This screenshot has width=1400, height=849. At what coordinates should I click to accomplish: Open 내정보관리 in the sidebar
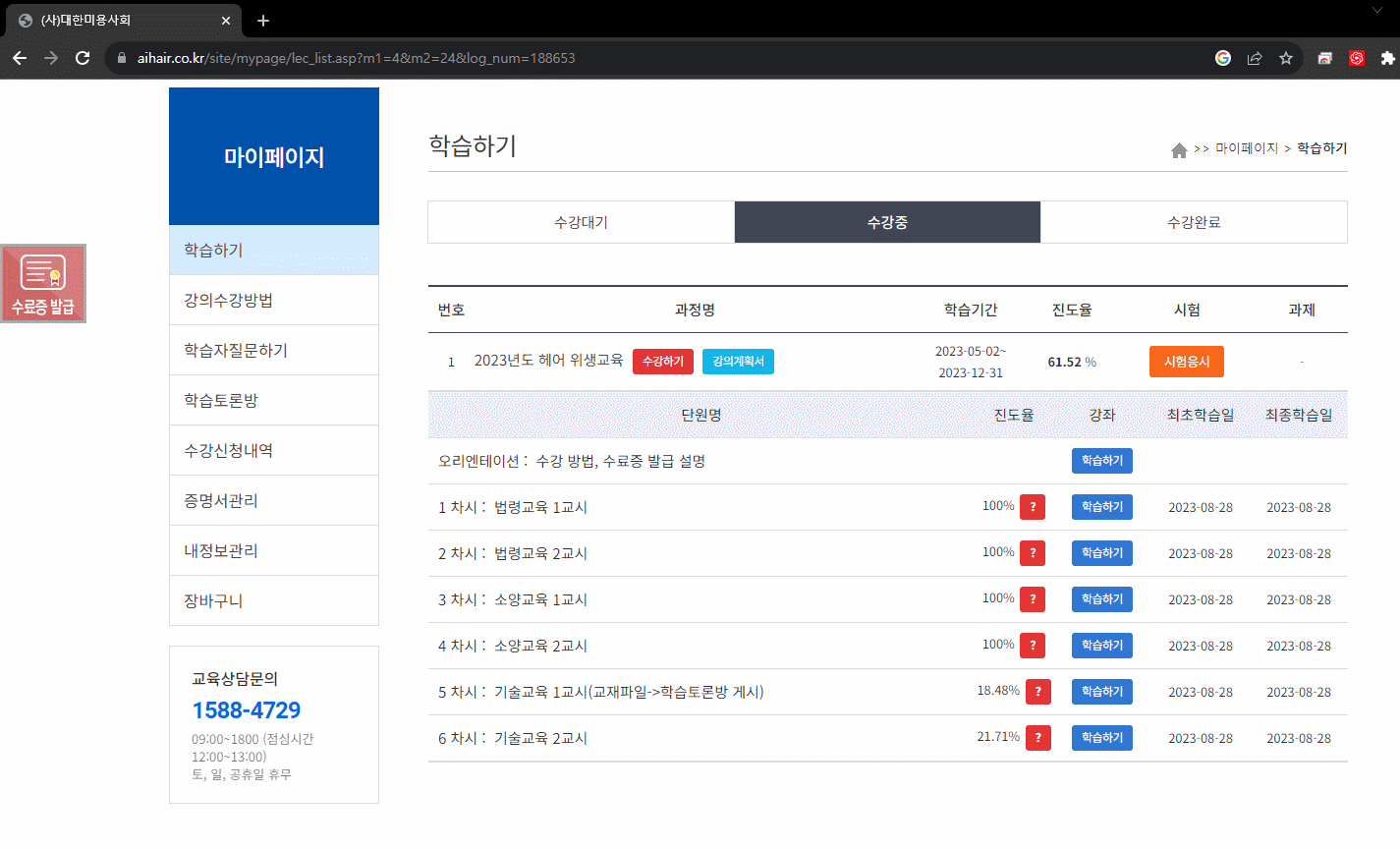pos(274,551)
